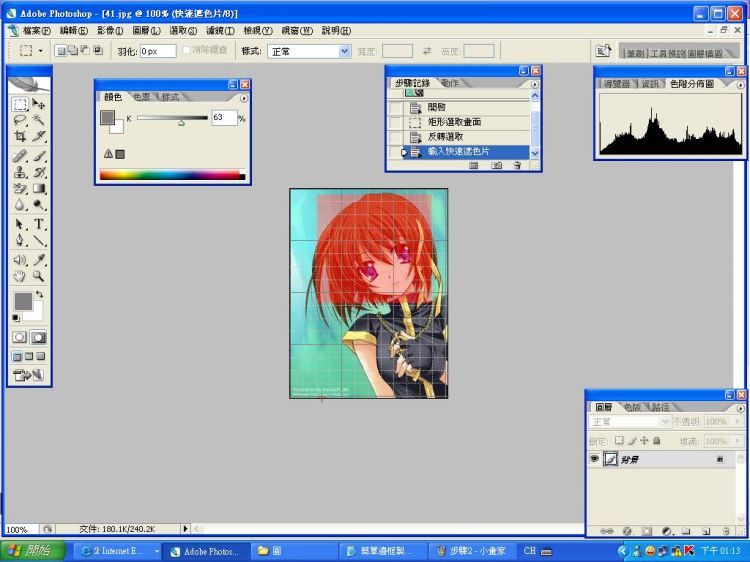
Task: Open the Color panel options arrow
Action: pos(243,98)
